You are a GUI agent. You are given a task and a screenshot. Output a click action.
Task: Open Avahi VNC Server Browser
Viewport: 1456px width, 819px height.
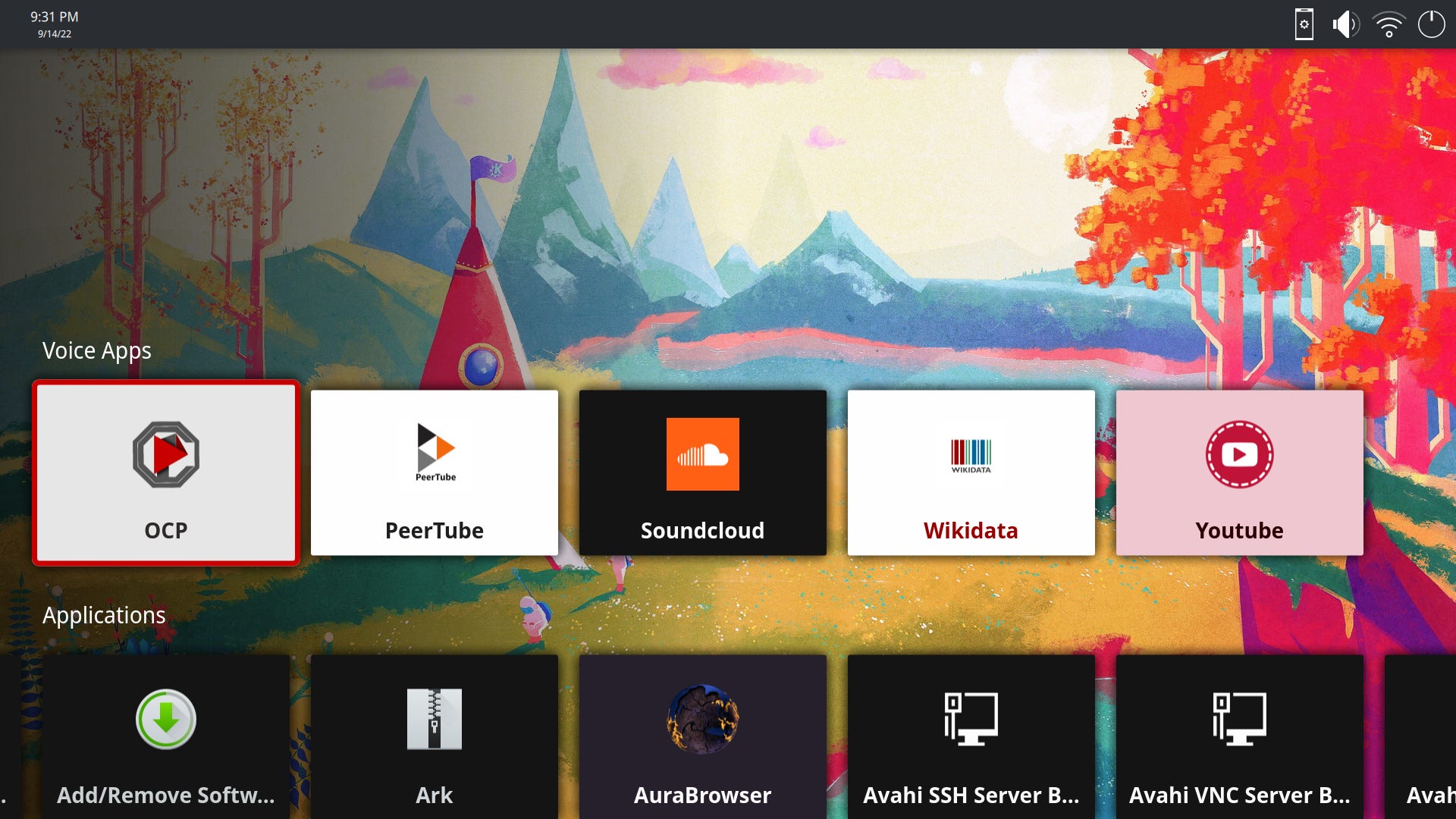(x=1239, y=736)
